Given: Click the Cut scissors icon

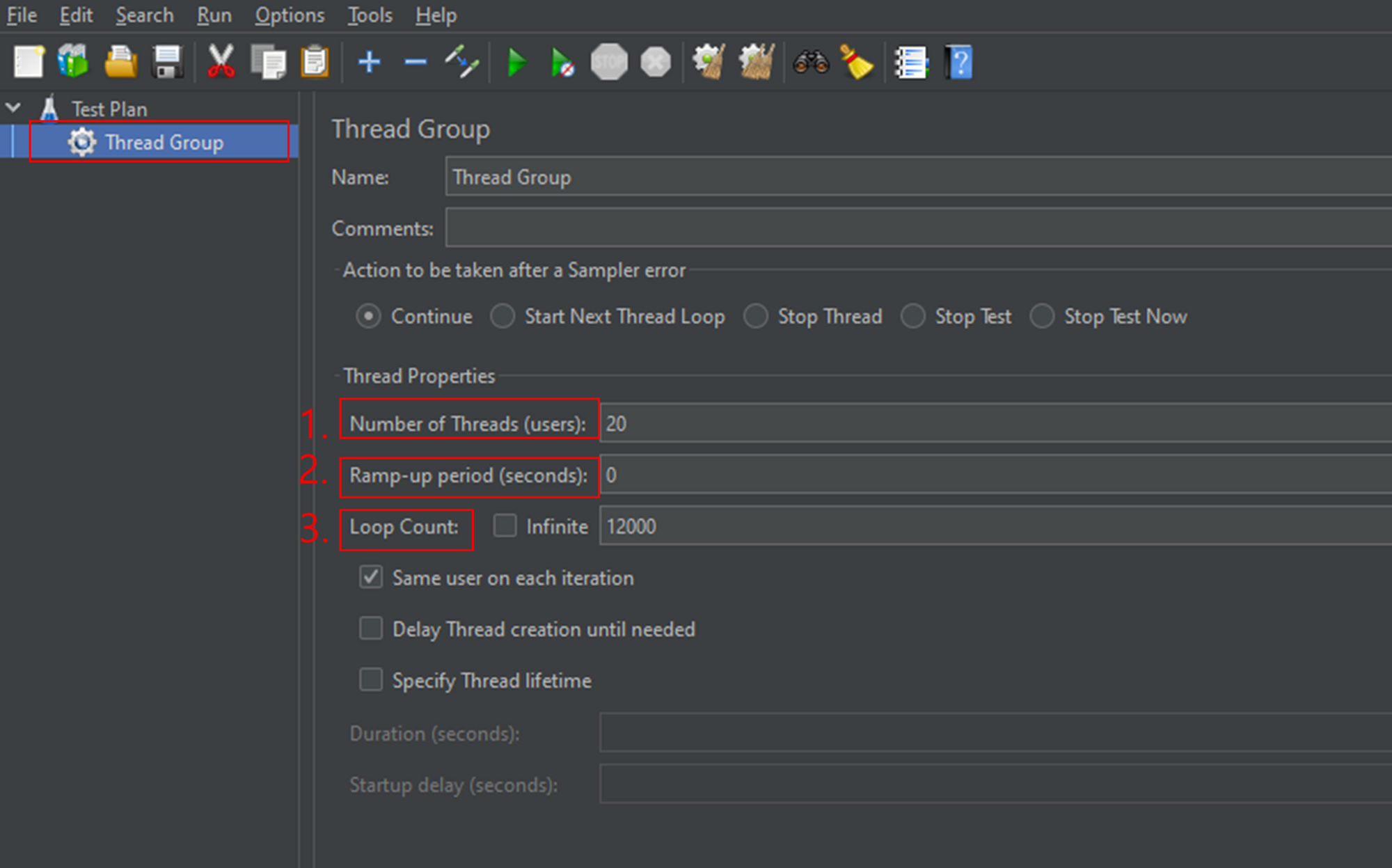Looking at the screenshot, I should pos(221,63).
